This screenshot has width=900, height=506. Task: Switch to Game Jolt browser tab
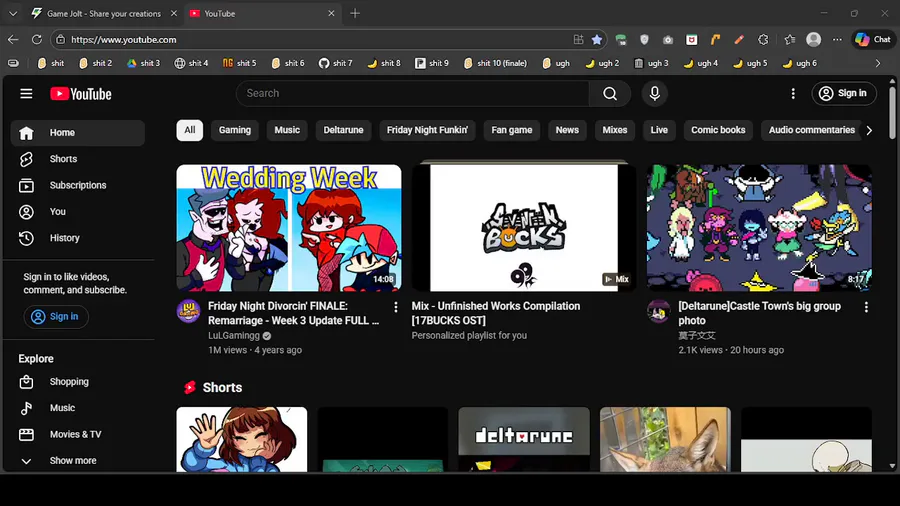[x=104, y=13]
